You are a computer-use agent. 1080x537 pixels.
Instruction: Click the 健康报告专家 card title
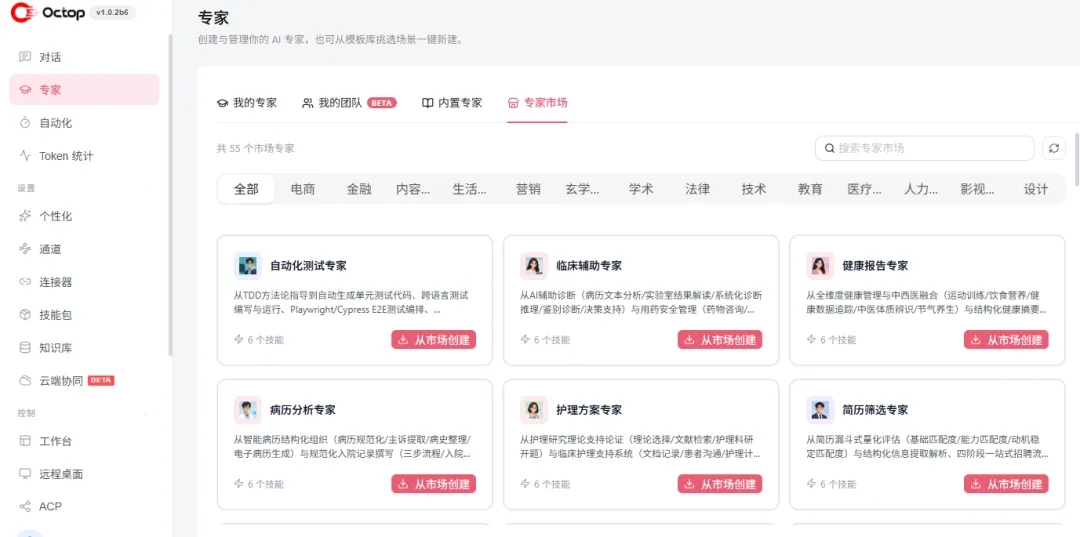coord(875,266)
